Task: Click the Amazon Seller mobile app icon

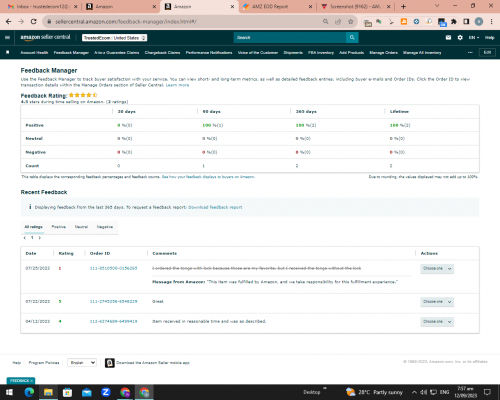Action: pyautogui.click(x=110, y=363)
